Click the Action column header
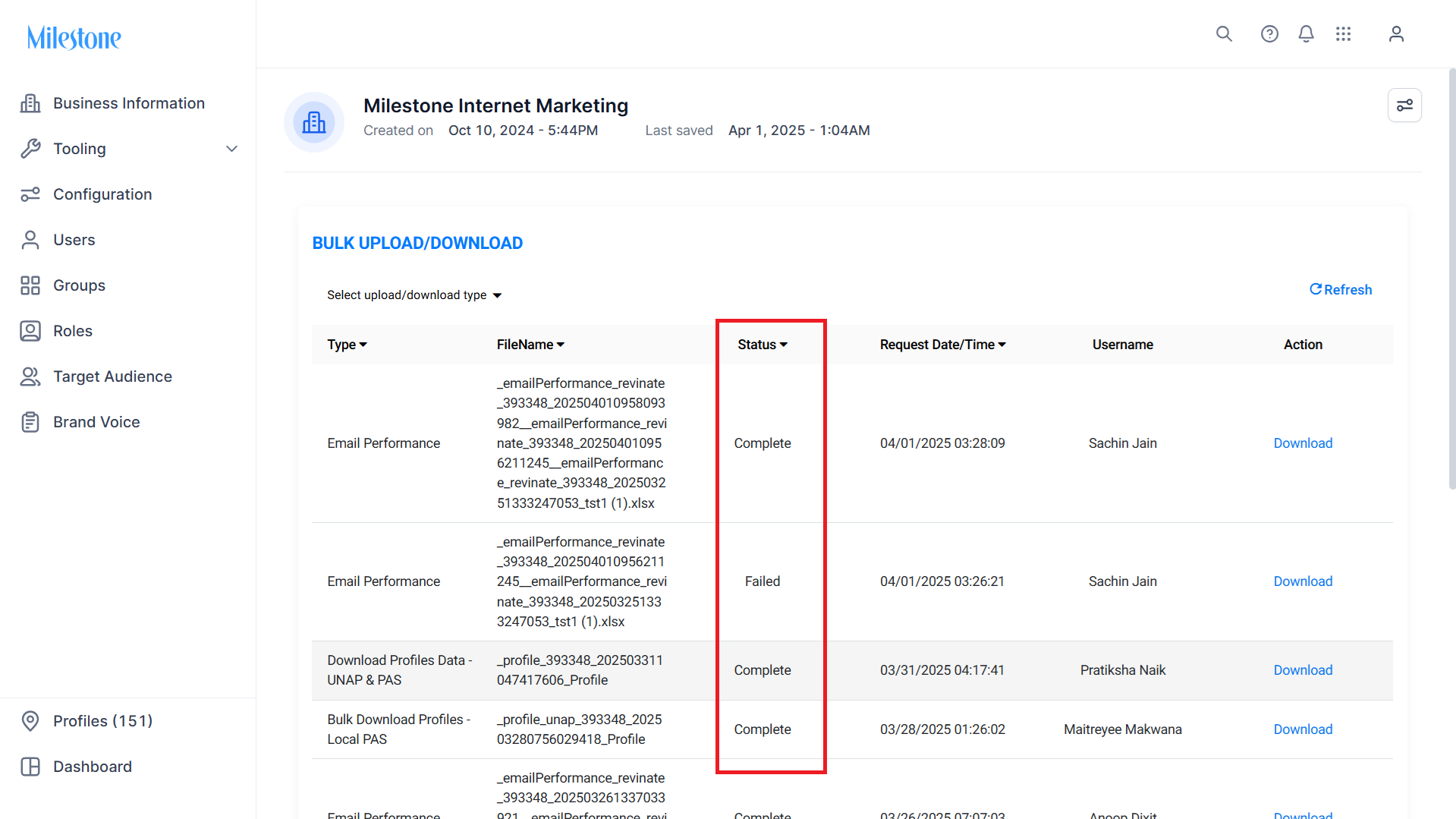1456x819 pixels. point(1303,345)
